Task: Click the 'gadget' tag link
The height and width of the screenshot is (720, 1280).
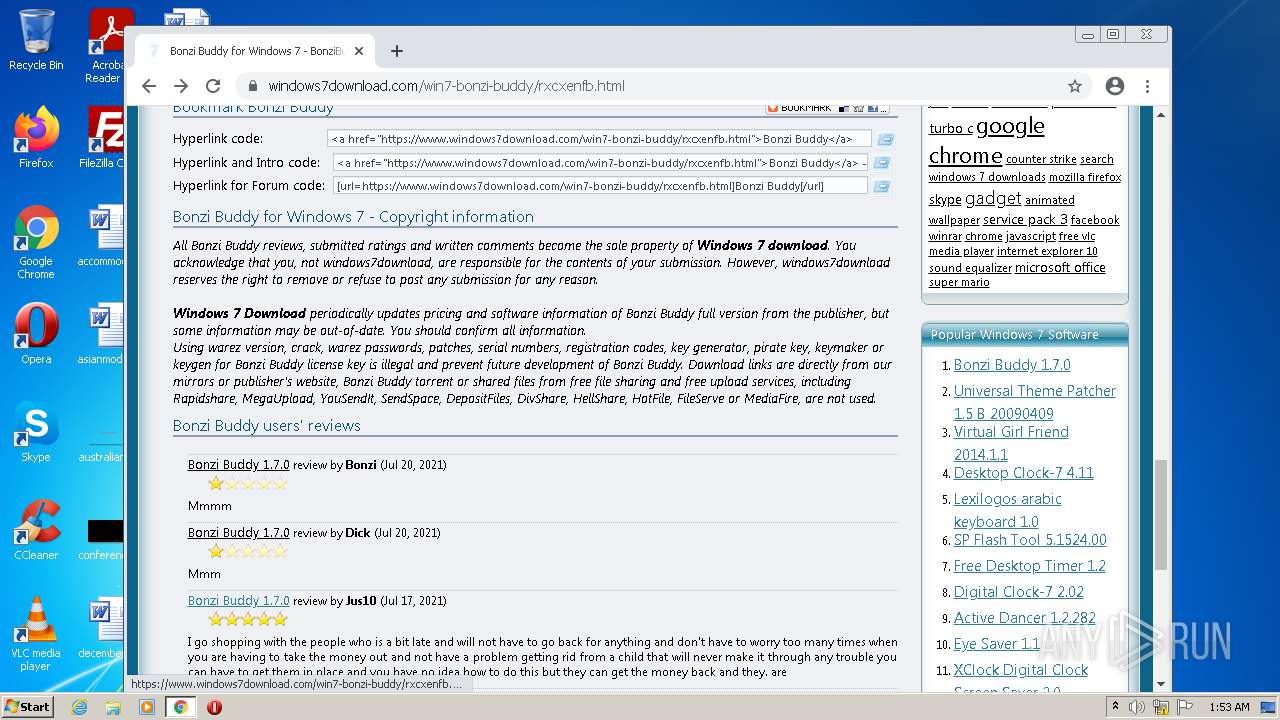Action: click(x=993, y=198)
